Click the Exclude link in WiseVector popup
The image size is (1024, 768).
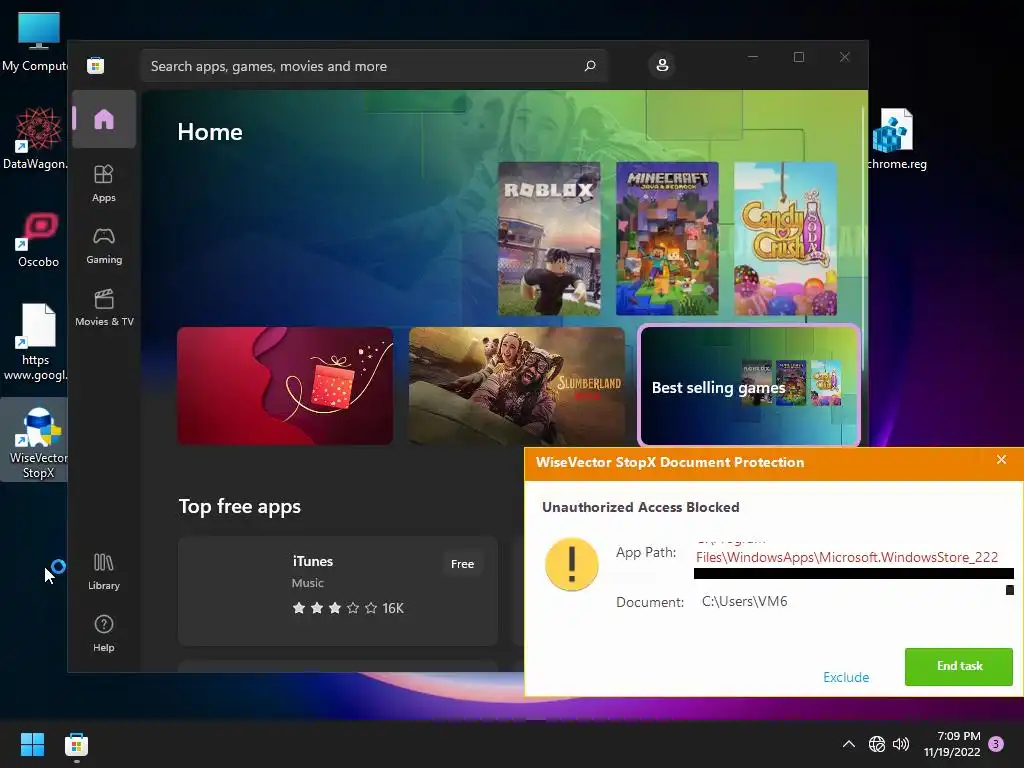click(846, 677)
